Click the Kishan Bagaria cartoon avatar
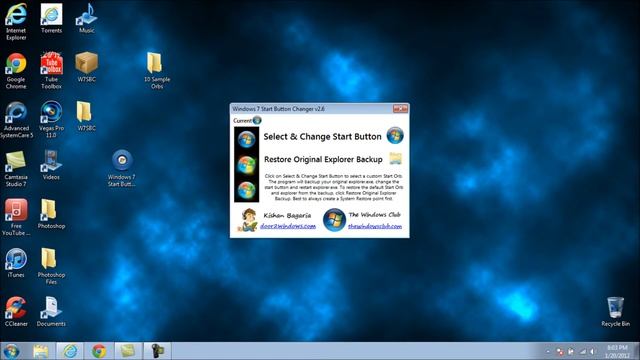This screenshot has width=640, height=360. (247, 220)
